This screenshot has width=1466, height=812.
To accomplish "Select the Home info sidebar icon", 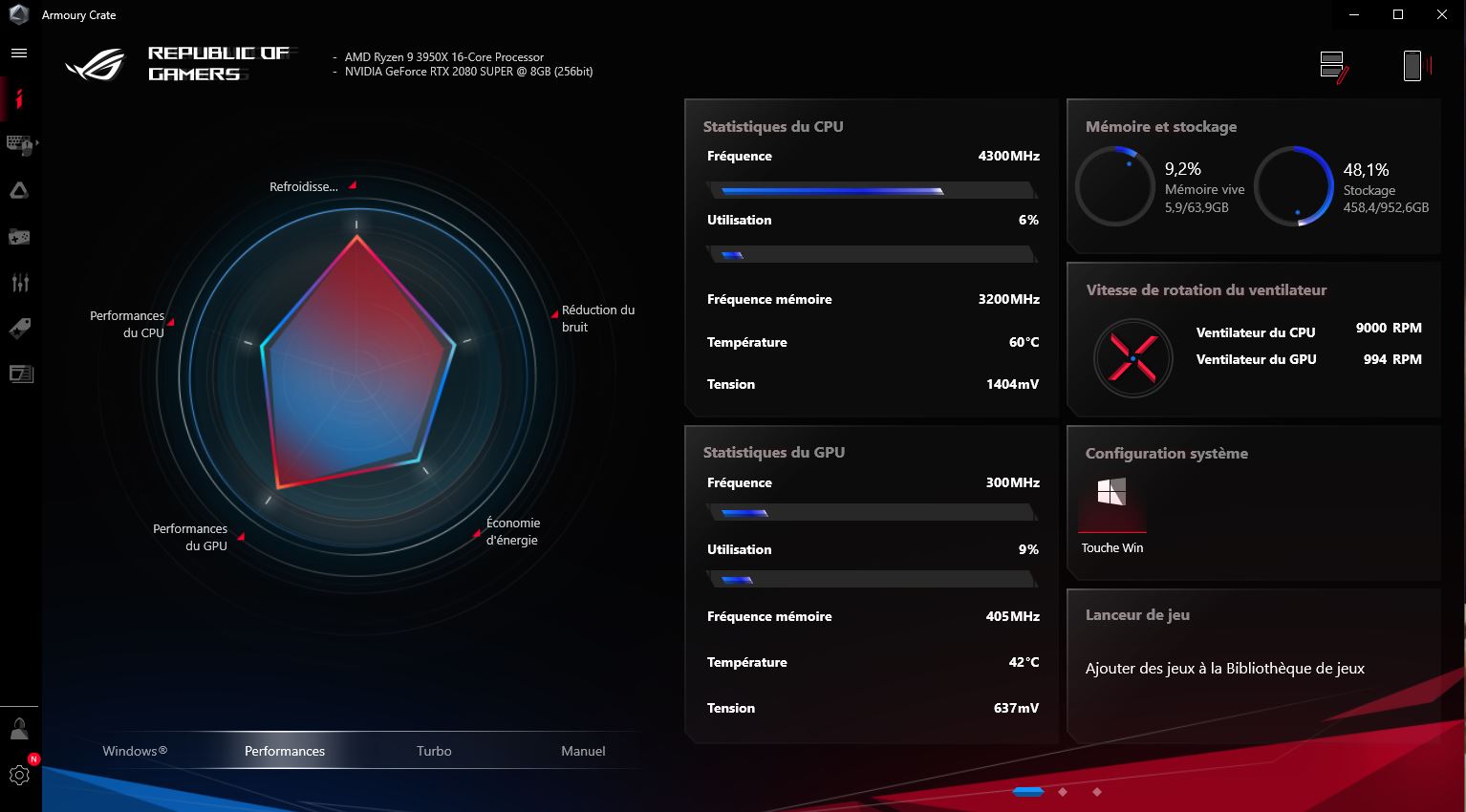I will pyautogui.click(x=19, y=98).
